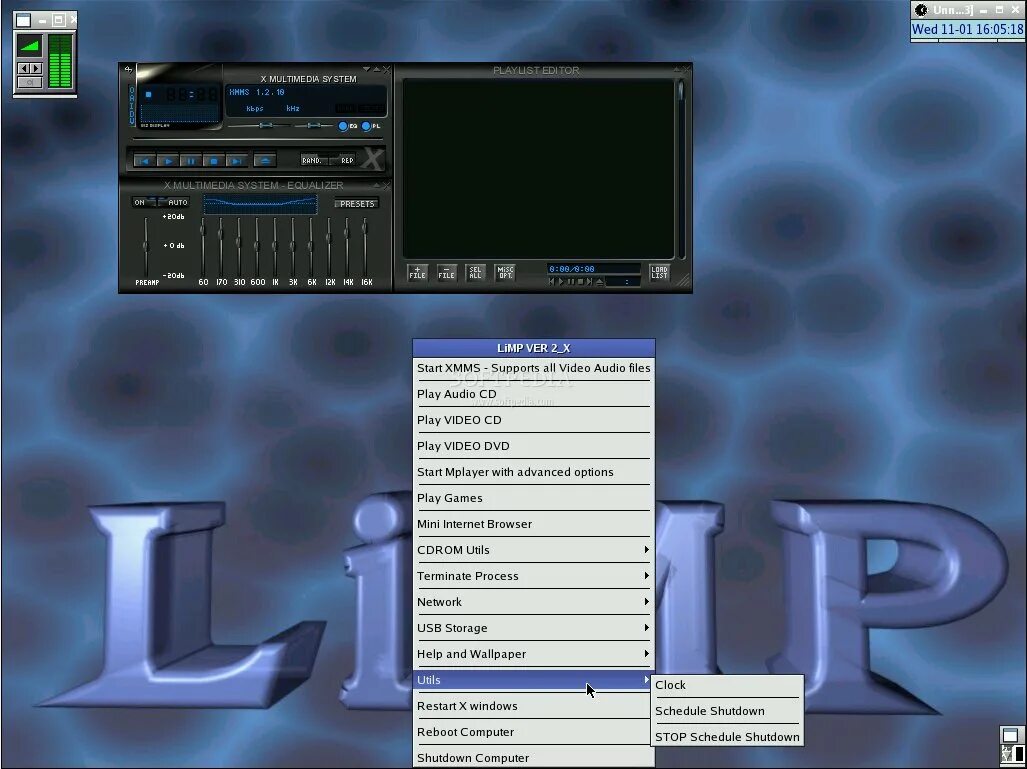Toggle the PL playlist window button
This screenshot has height=769, width=1027.
point(371,126)
